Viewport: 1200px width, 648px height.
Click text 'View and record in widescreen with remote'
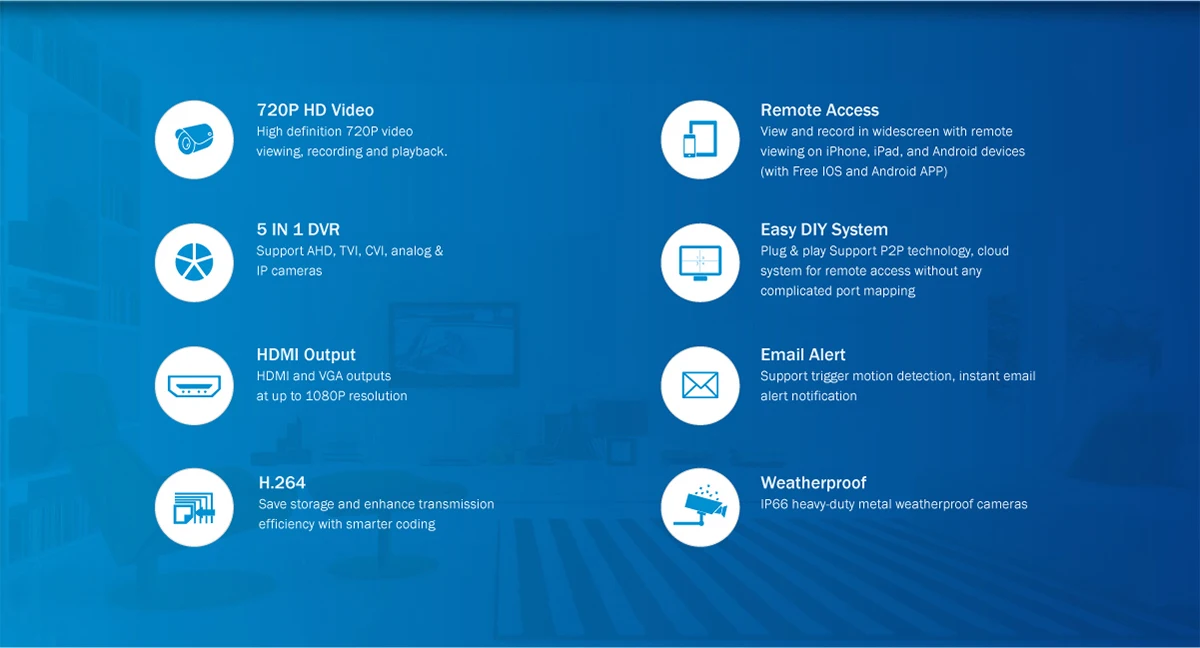tap(887, 131)
